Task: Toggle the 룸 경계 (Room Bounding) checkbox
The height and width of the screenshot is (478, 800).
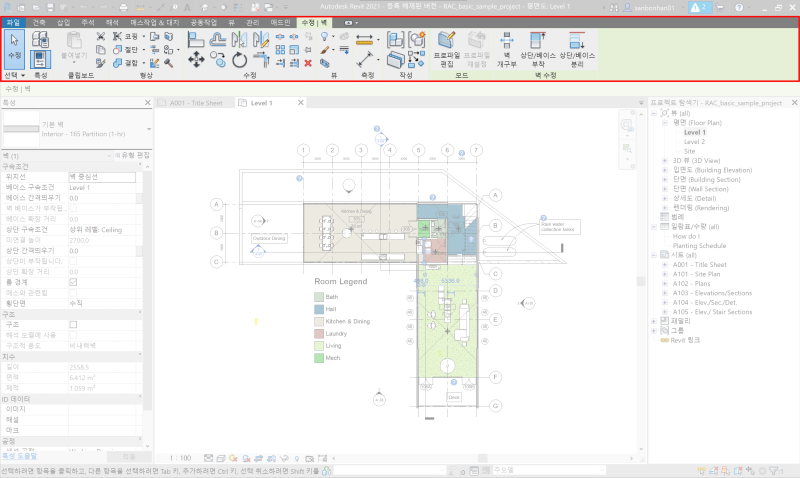Action: [x=73, y=282]
